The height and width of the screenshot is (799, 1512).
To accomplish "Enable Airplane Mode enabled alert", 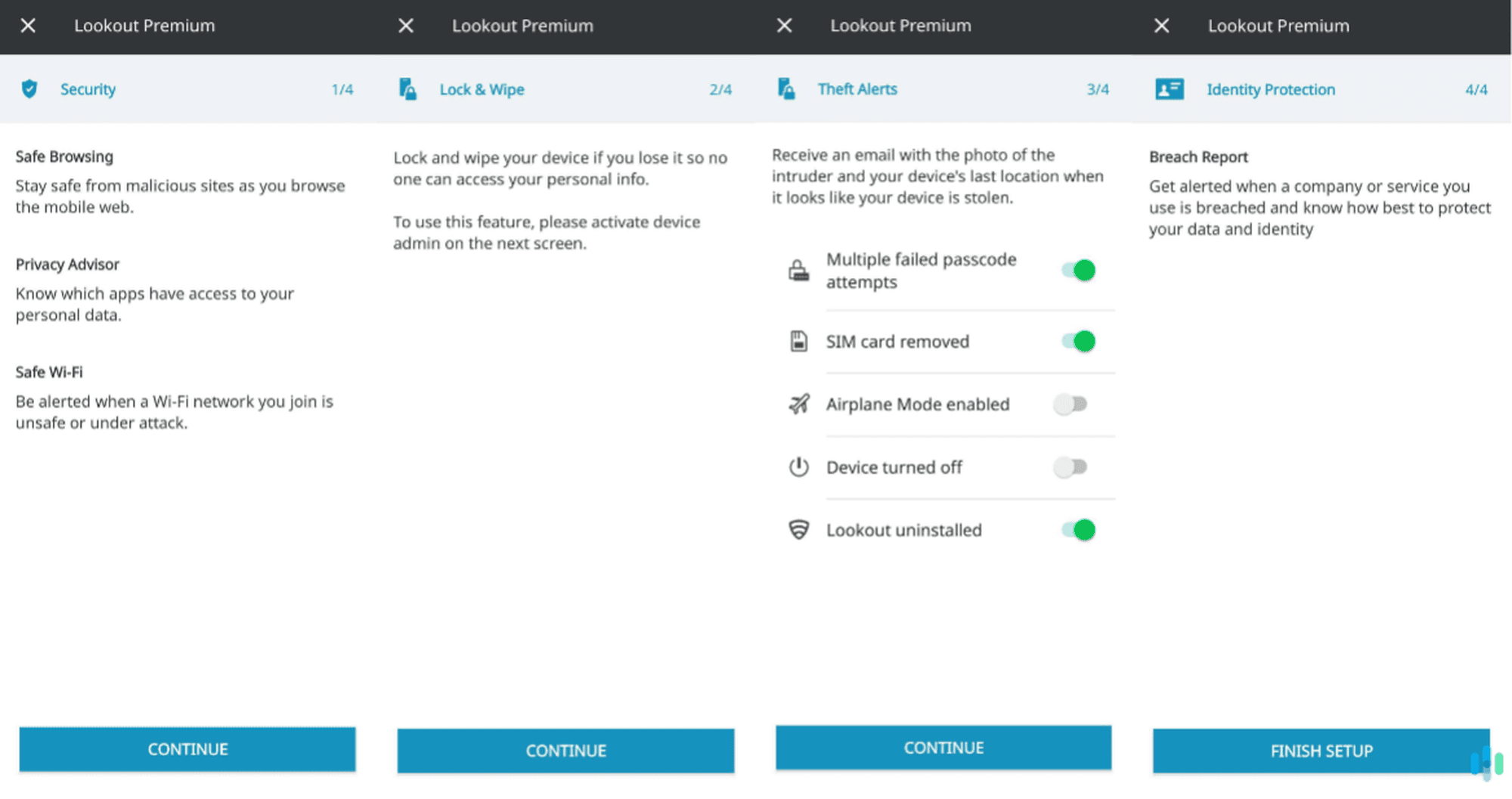I will pyautogui.click(x=1070, y=404).
